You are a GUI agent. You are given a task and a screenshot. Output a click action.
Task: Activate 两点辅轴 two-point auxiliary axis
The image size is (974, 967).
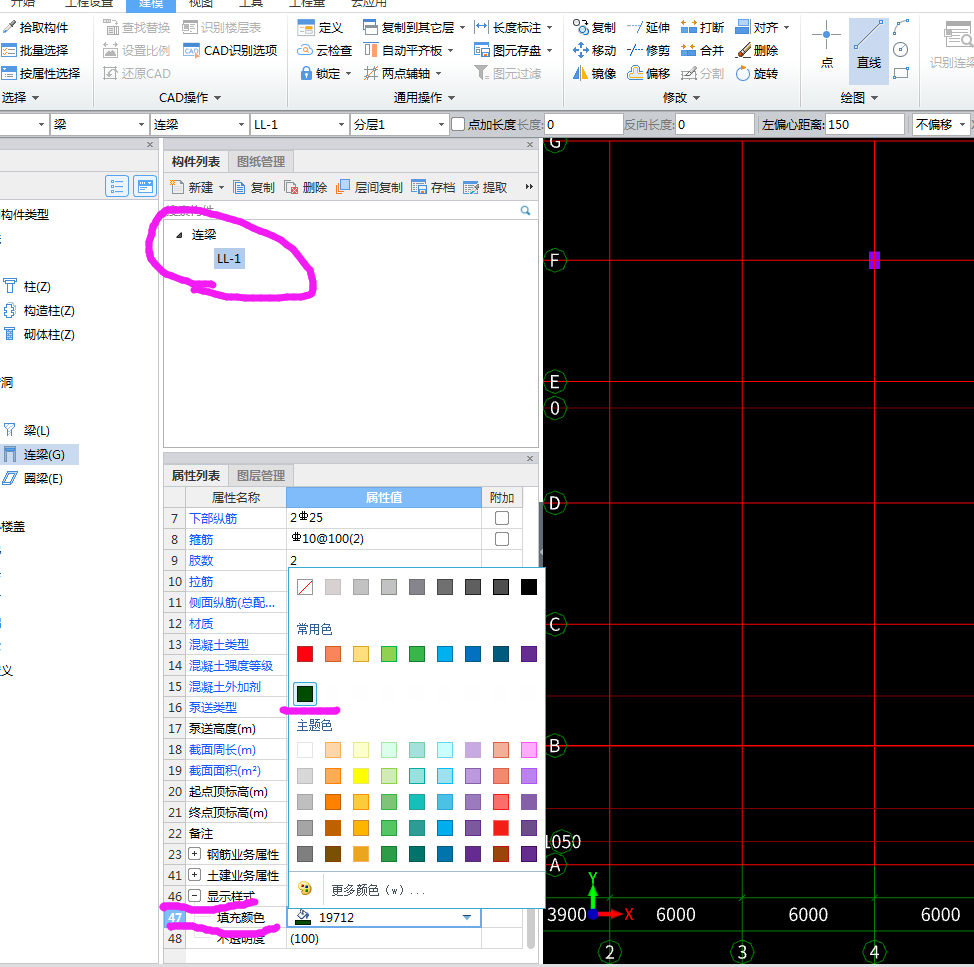(x=403, y=73)
